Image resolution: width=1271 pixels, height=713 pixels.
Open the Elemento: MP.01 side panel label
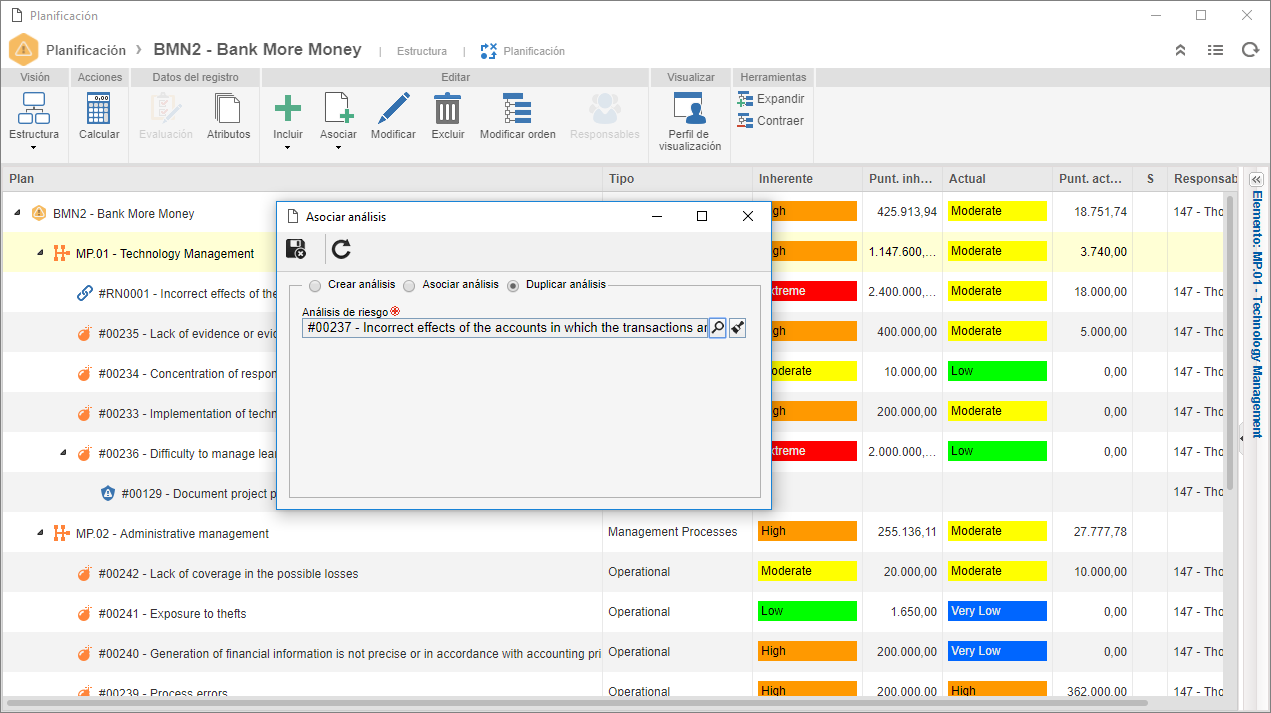pyautogui.click(x=1257, y=314)
